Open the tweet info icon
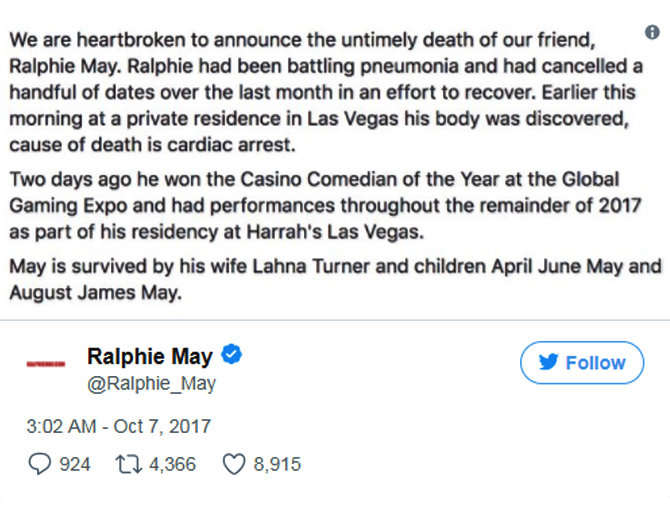The image size is (670, 521). pyautogui.click(x=652, y=32)
